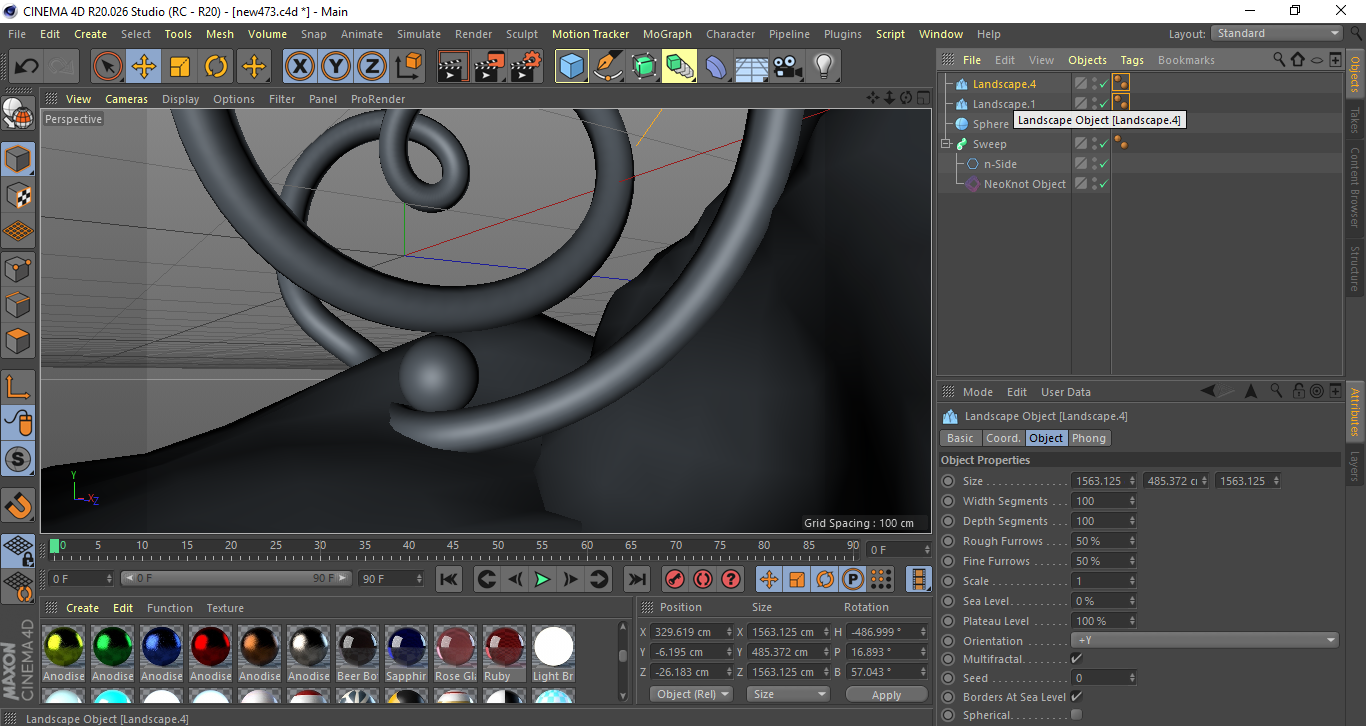The image size is (1366, 726).
Task: Enable the Workplane mode grid icon
Action: point(18,231)
